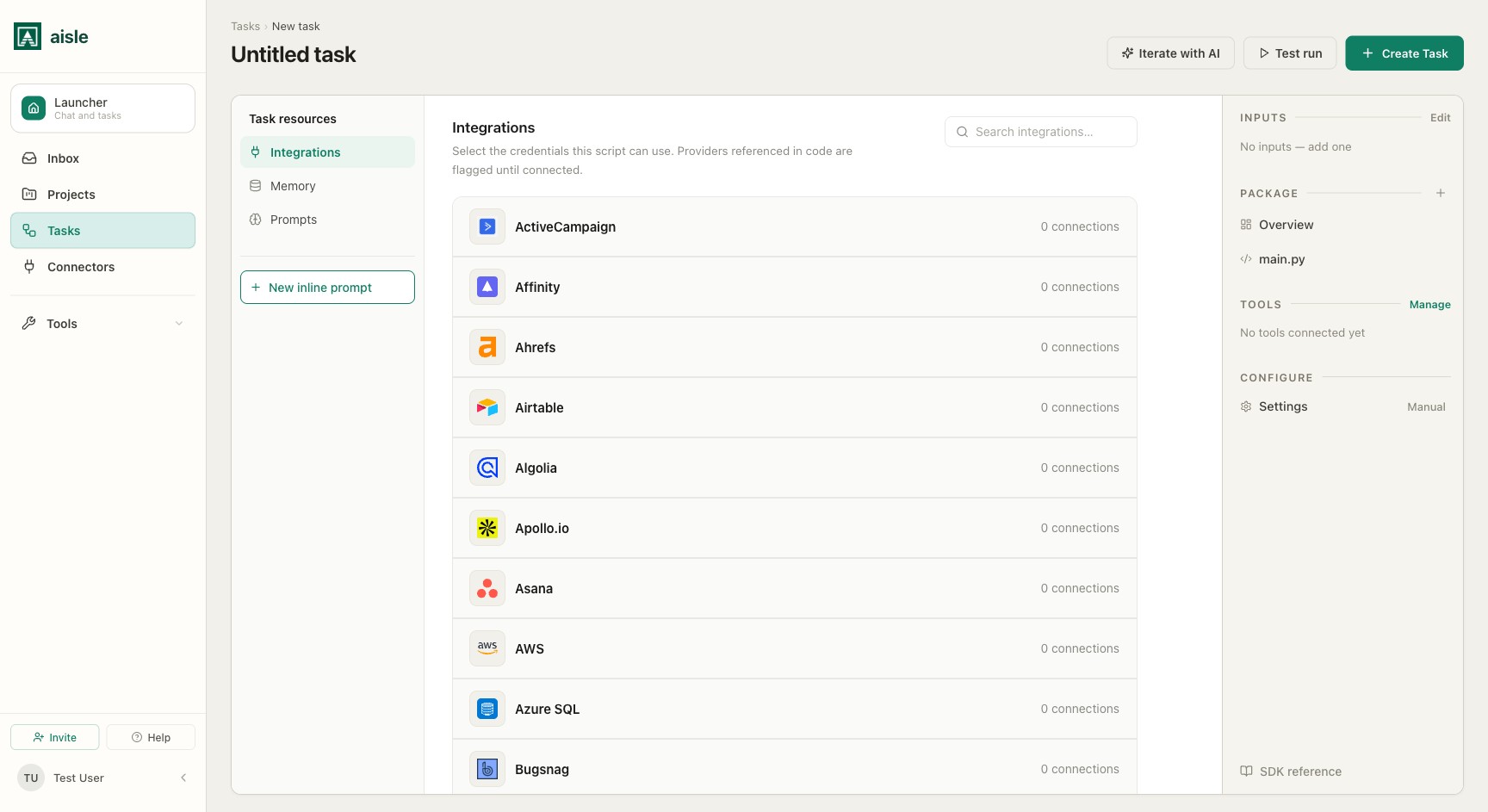Select the Airtable integration name
The width and height of the screenshot is (1488, 812).
pyautogui.click(x=539, y=408)
